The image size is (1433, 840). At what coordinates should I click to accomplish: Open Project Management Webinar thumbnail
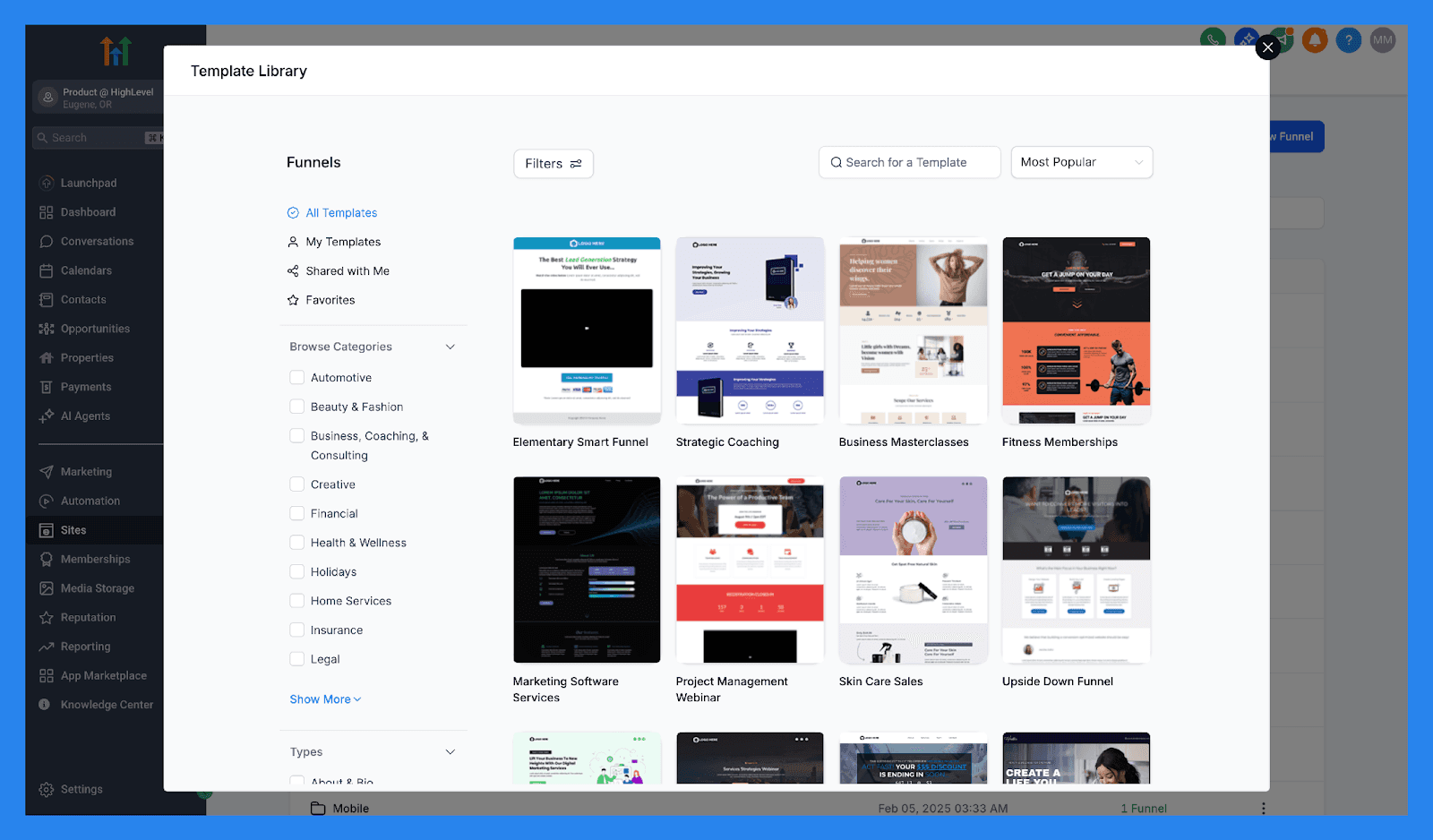[x=750, y=570]
